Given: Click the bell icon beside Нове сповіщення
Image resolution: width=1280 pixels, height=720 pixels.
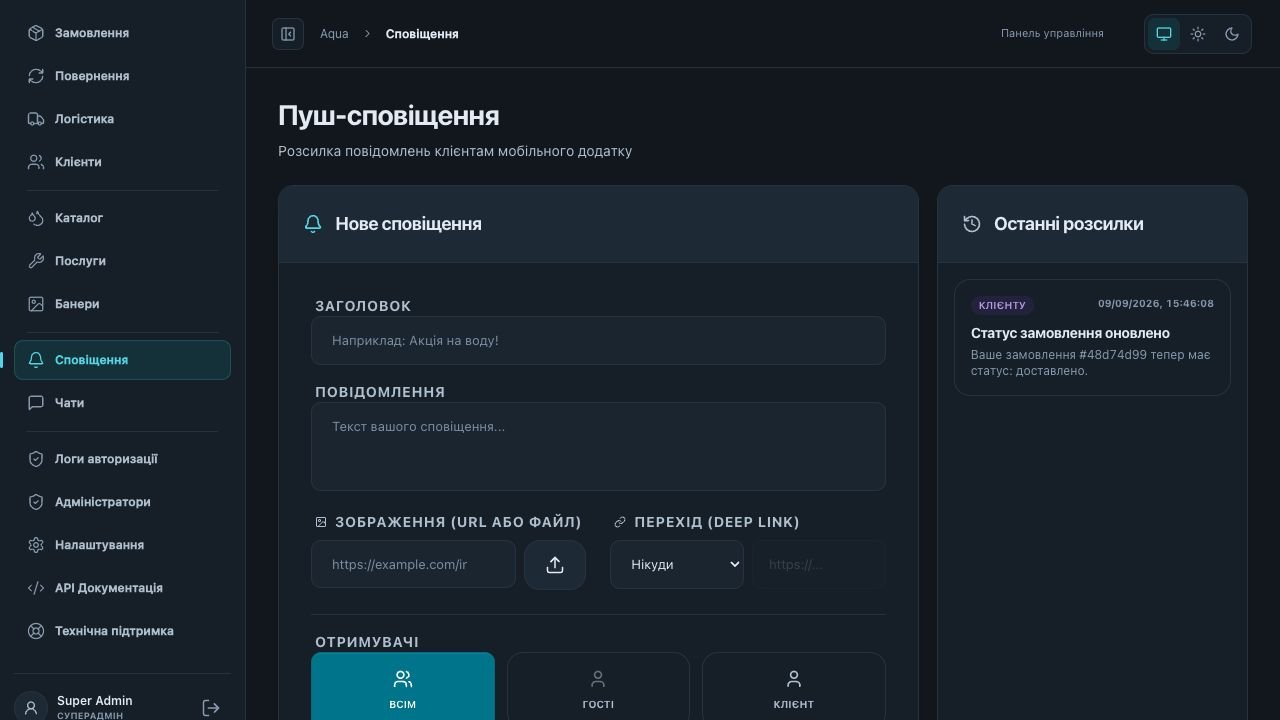Looking at the screenshot, I should pyautogui.click(x=313, y=224).
